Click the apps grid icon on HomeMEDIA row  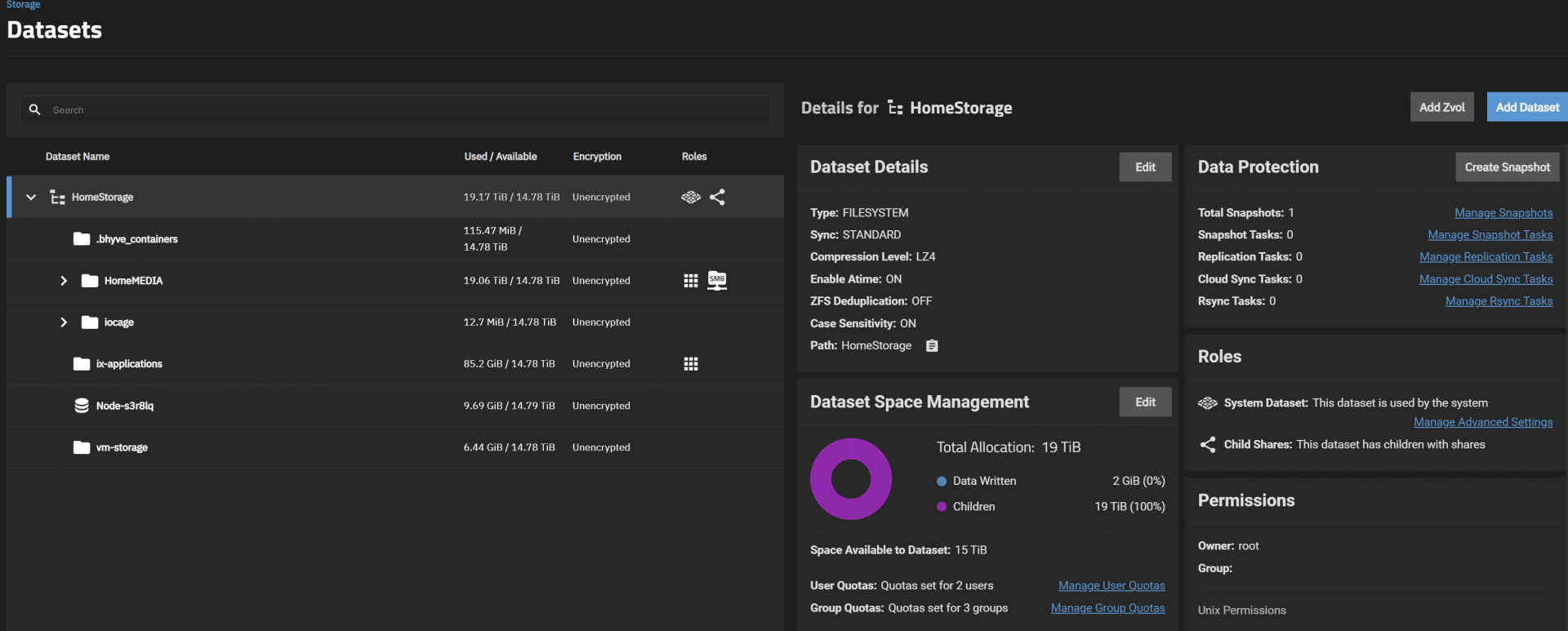click(x=691, y=281)
